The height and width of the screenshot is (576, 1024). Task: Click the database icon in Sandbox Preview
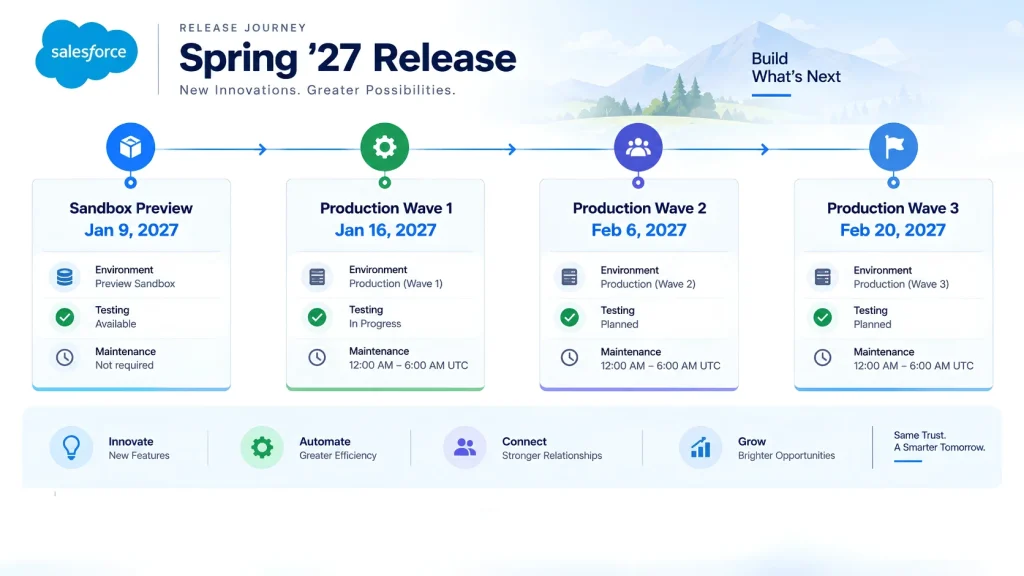pos(65,277)
